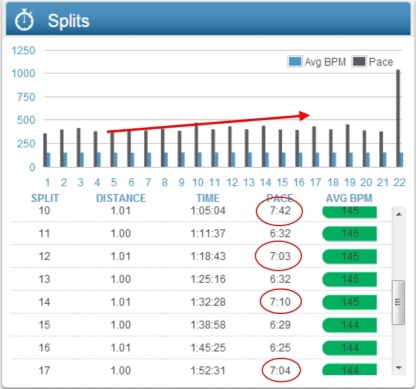416x389 pixels.
Task: Click the stopwatch icon beside Splits
Action: click(24, 20)
